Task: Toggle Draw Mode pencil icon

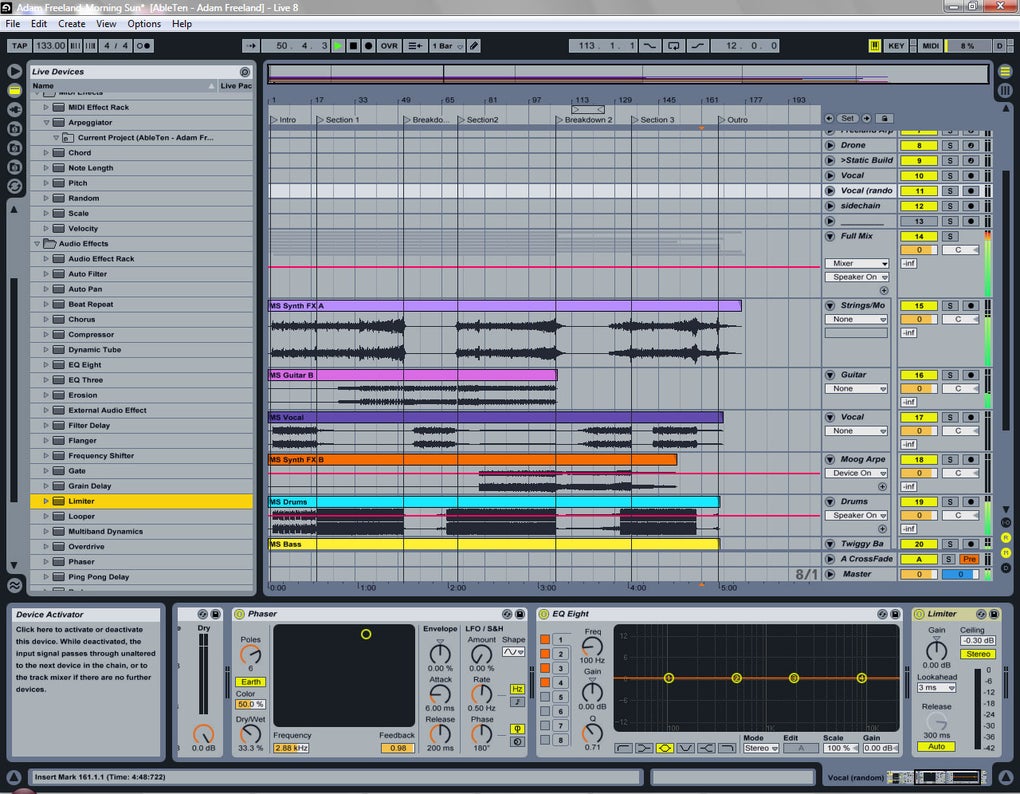Action: (474, 46)
